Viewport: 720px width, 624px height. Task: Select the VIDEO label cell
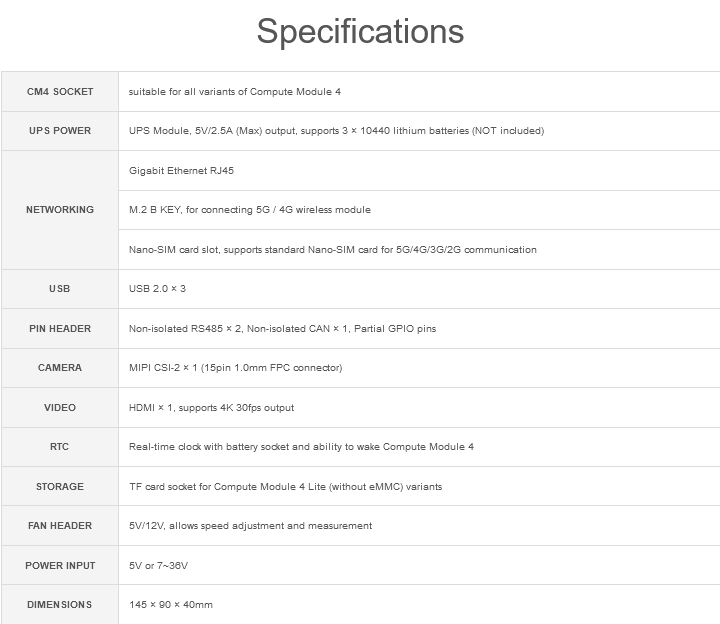60,408
